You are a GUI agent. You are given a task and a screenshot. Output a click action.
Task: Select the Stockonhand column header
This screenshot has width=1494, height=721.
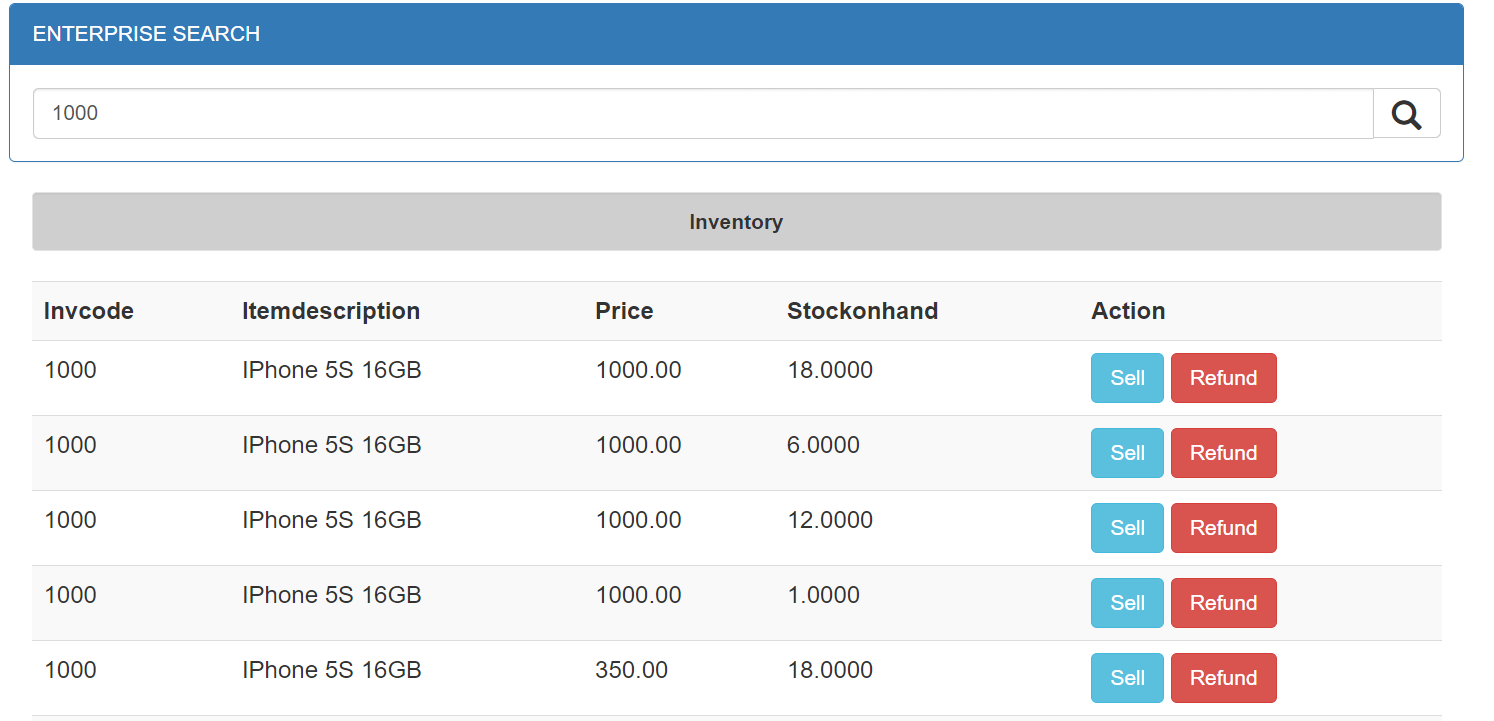click(862, 311)
